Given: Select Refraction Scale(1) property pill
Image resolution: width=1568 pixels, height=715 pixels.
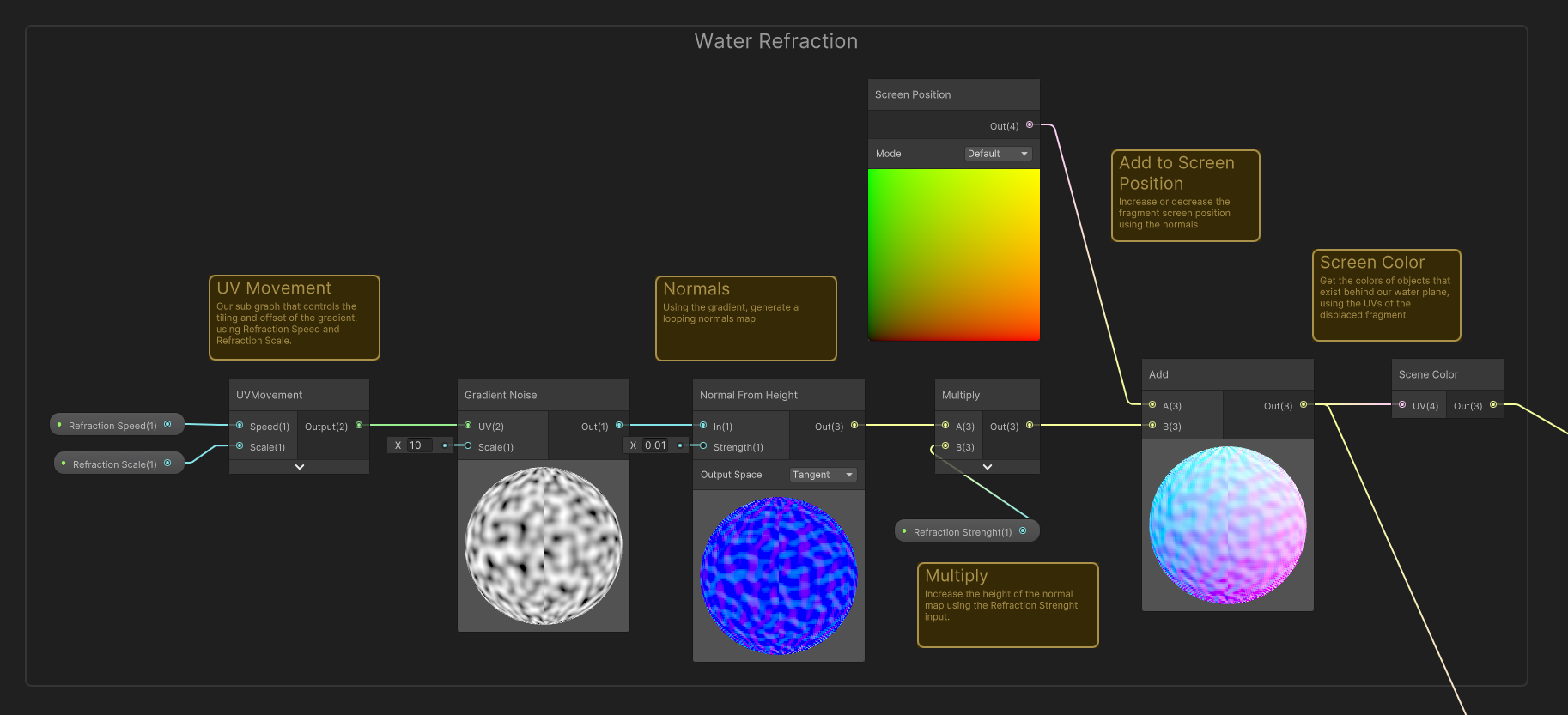Looking at the screenshot, I should point(119,464).
